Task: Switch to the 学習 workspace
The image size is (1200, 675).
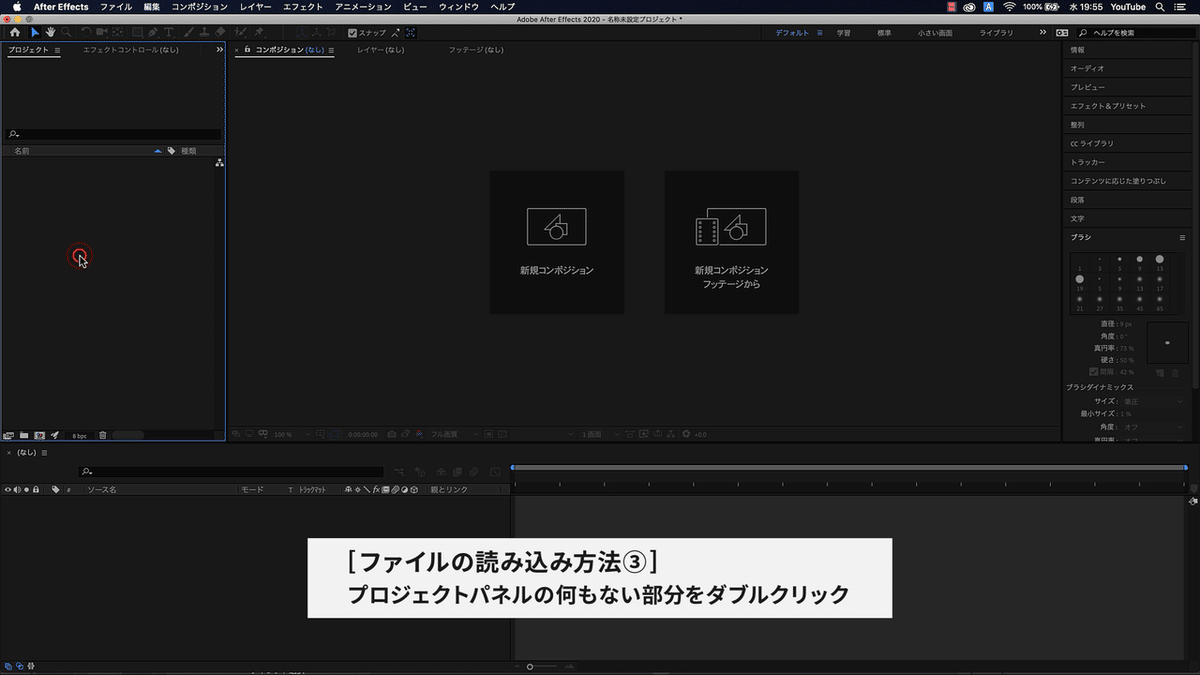Action: click(844, 33)
